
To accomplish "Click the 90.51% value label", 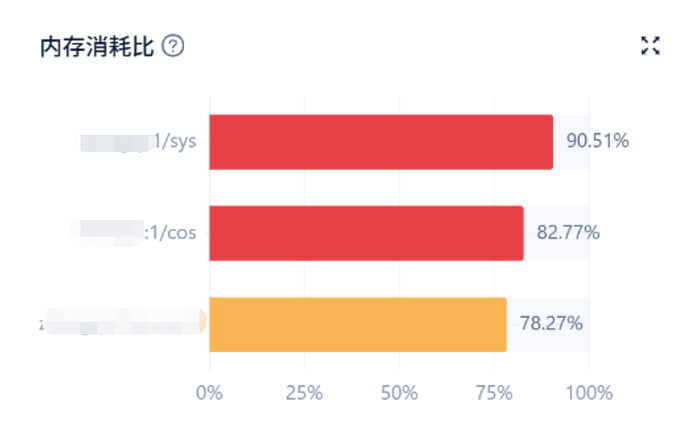I will (597, 141).
